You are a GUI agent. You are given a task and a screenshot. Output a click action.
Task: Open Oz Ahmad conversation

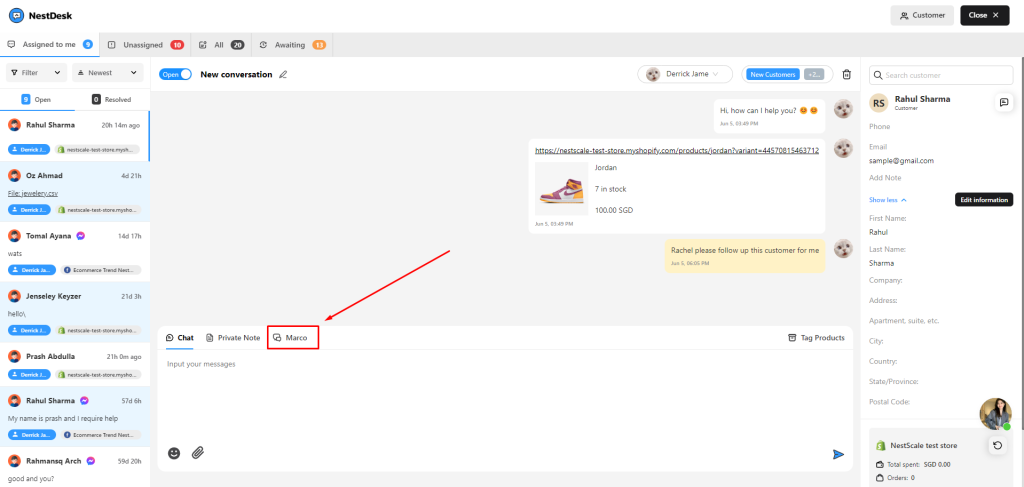pos(74,192)
